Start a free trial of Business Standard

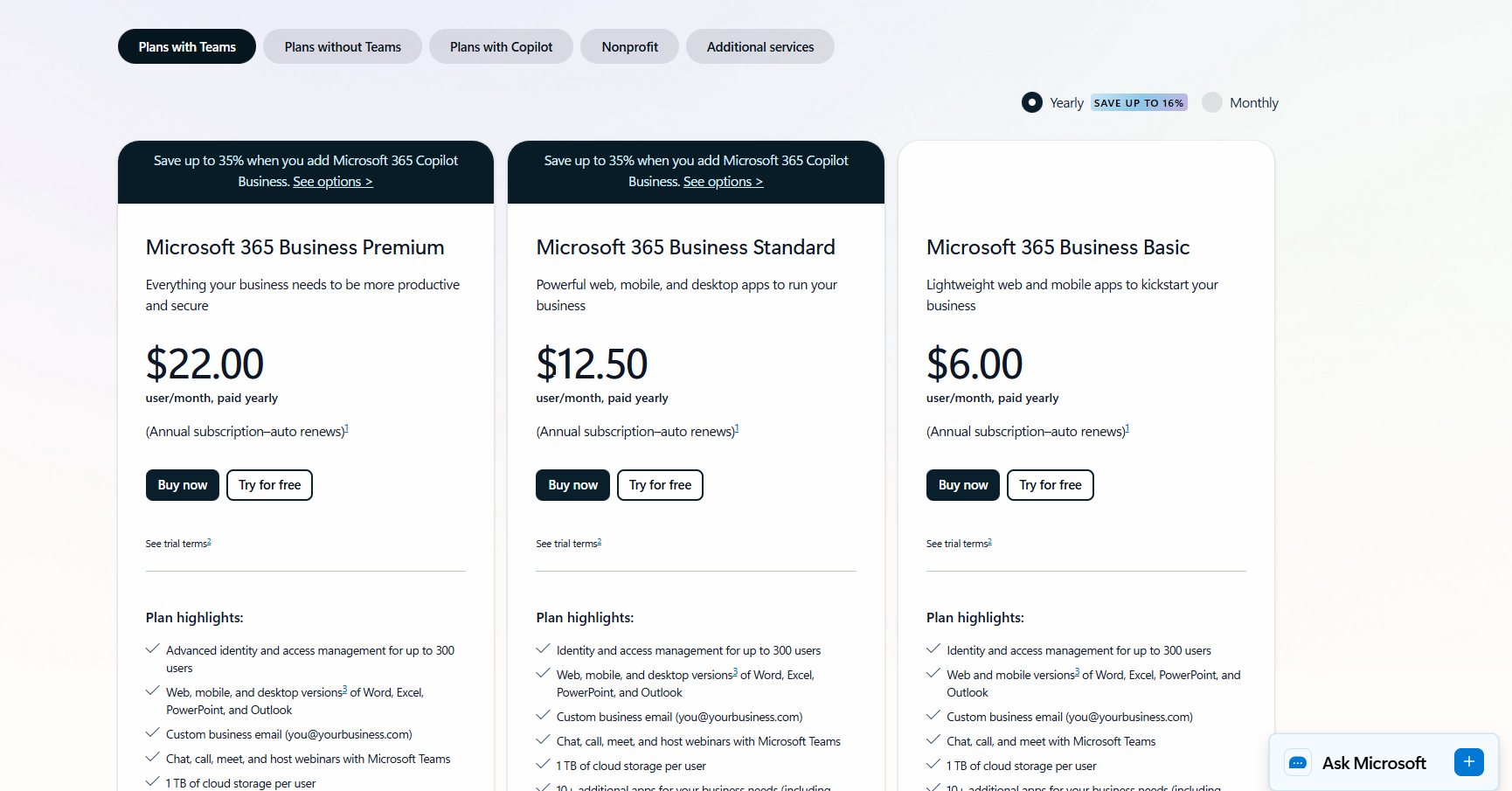(659, 484)
